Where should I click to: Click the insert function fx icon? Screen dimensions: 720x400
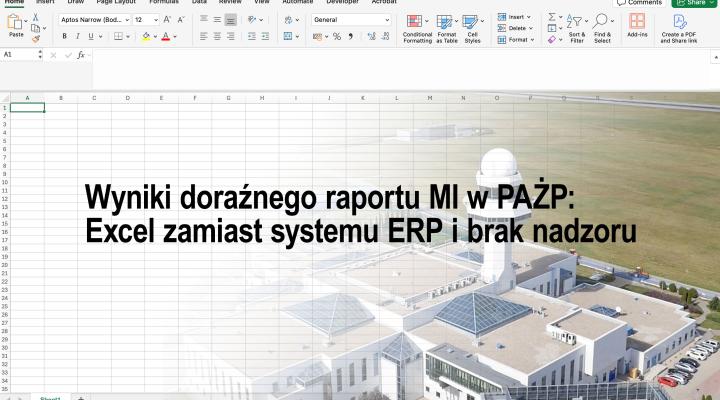(x=81, y=55)
